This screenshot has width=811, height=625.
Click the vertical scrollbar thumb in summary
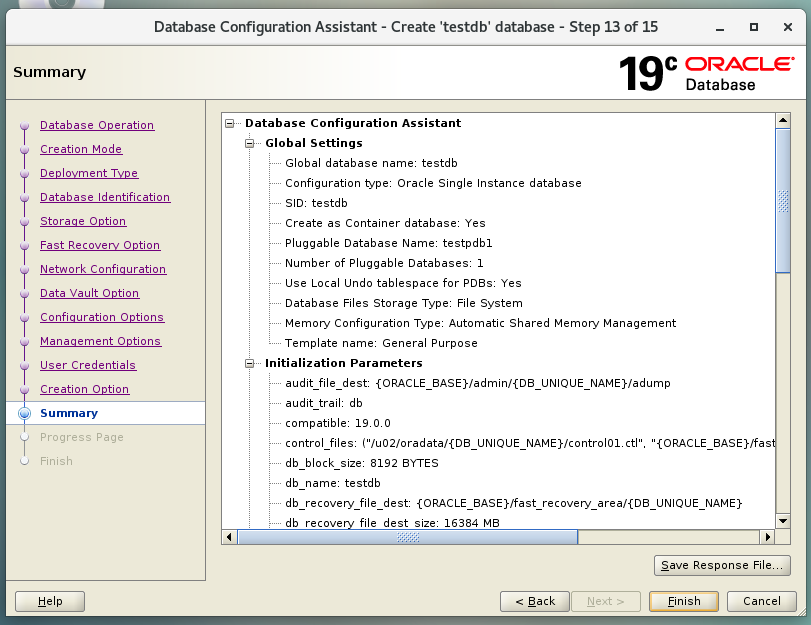(783, 200)
